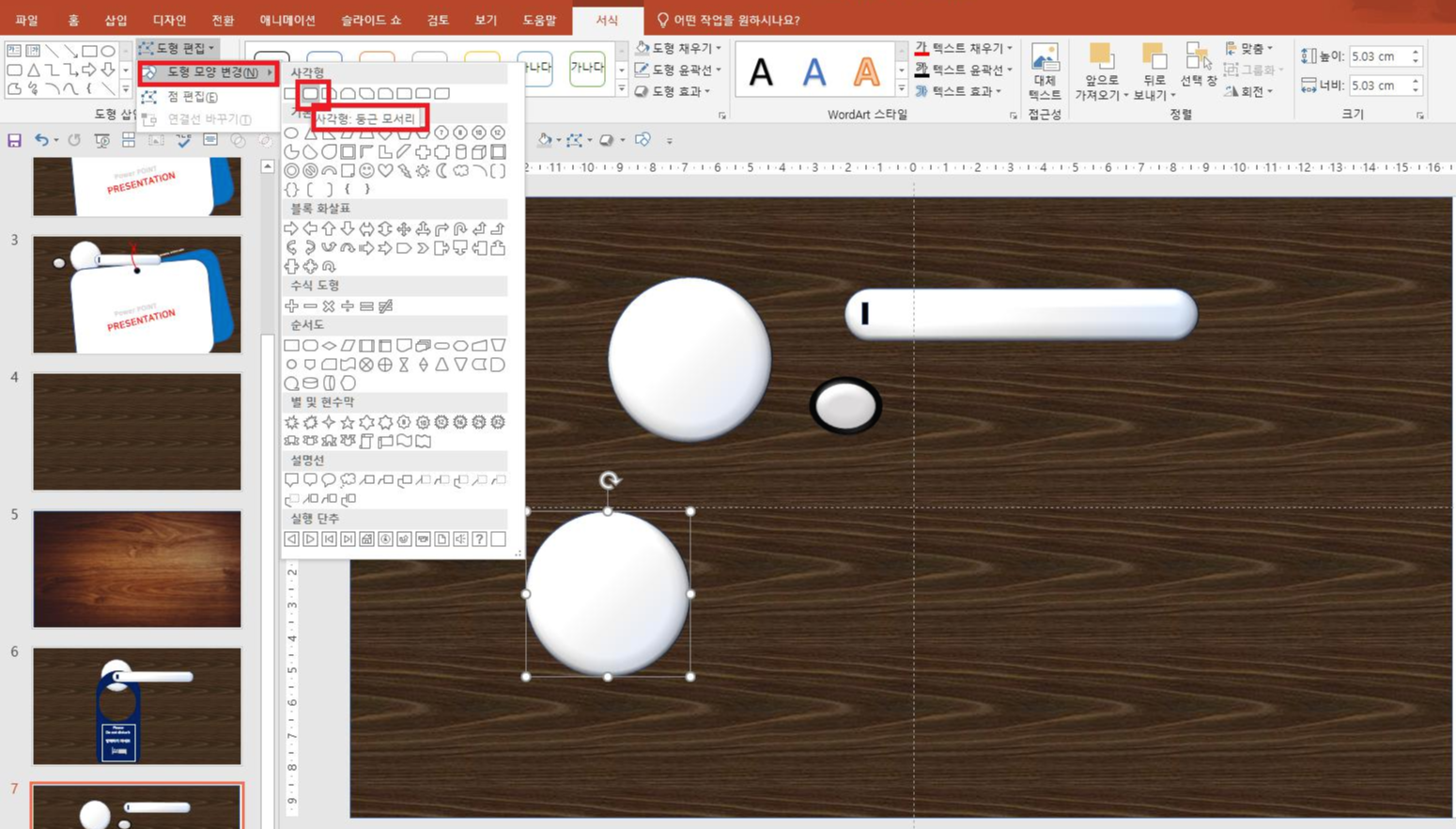Select the 4-point star shape
This screenshot has width=1456, height=829.
329,423
